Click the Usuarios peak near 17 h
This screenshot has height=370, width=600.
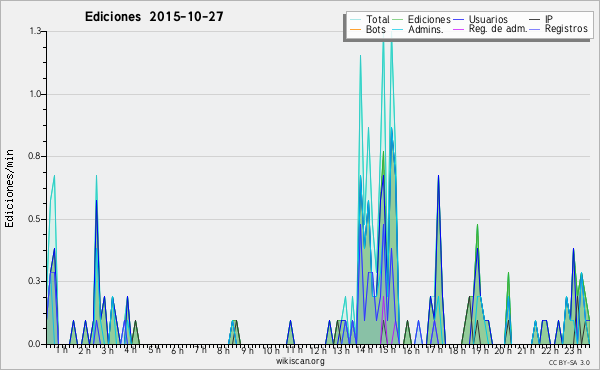438,177
